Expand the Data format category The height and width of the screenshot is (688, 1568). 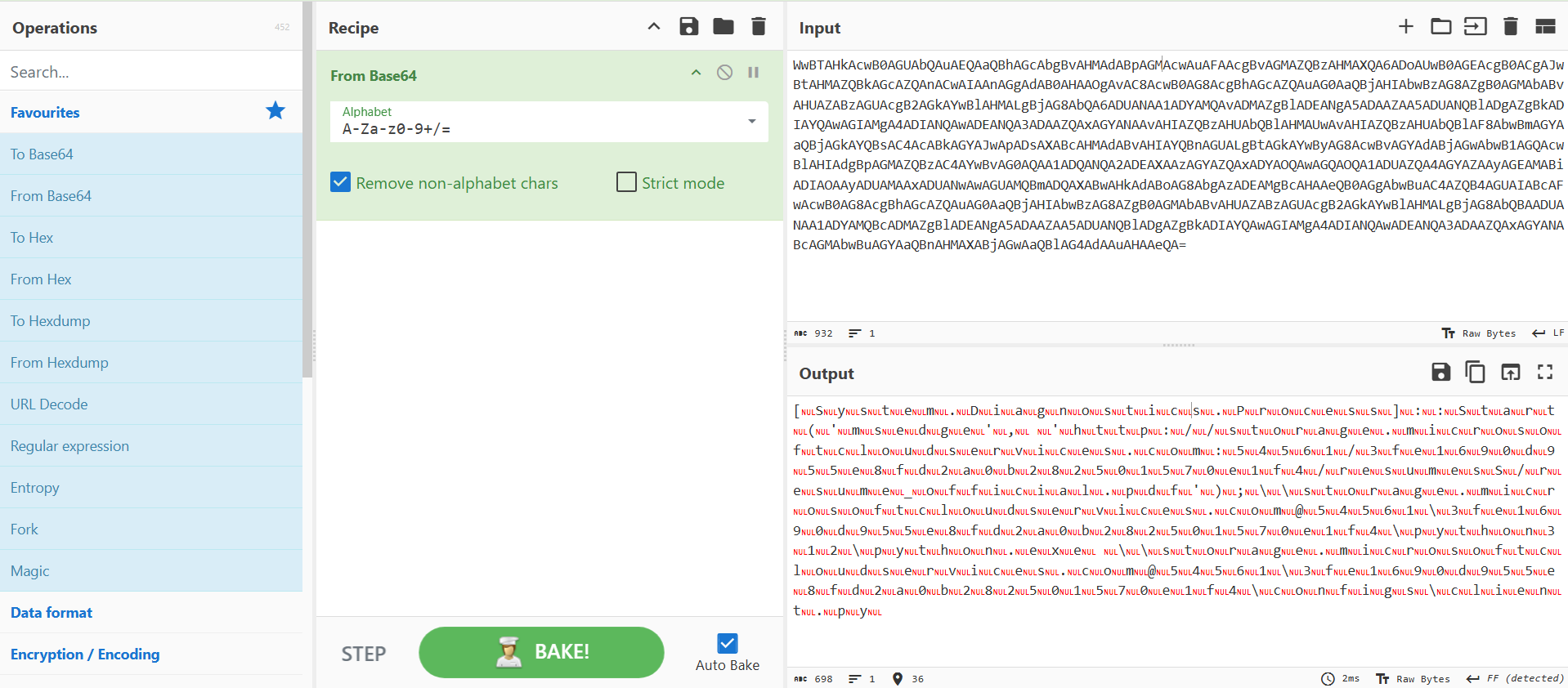(x=52, y=613)
